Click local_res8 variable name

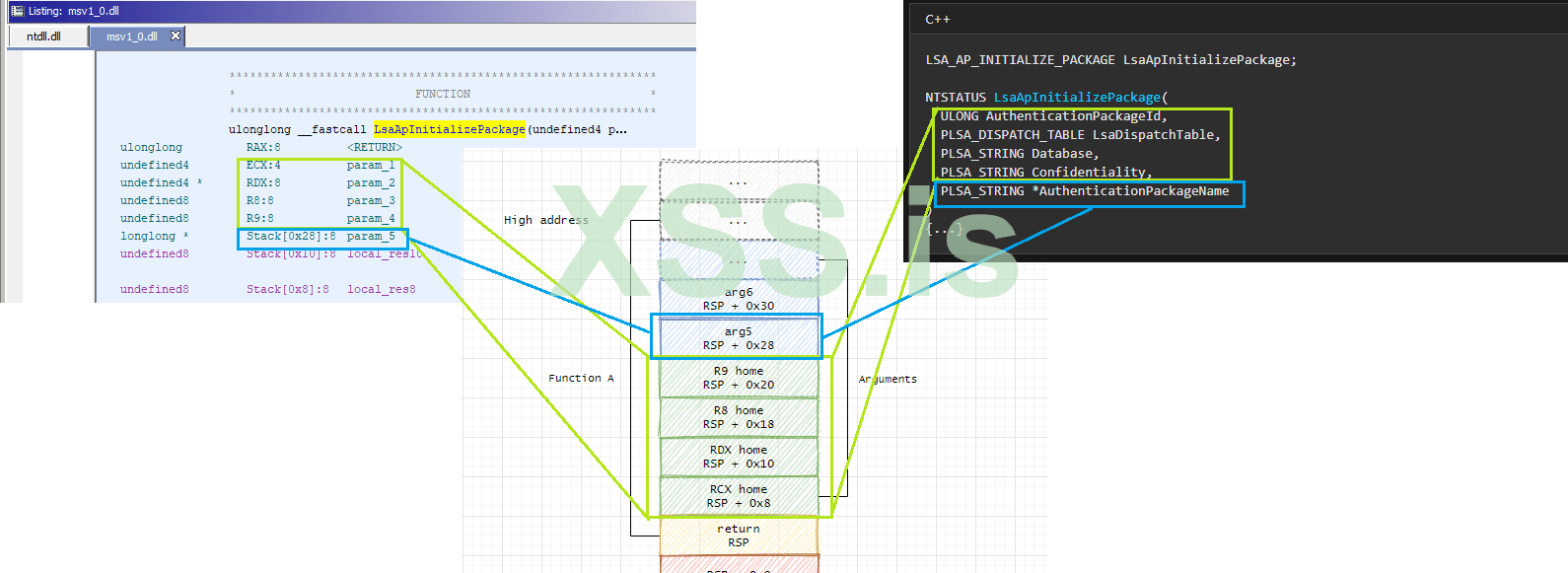click(x=382, y=289)
